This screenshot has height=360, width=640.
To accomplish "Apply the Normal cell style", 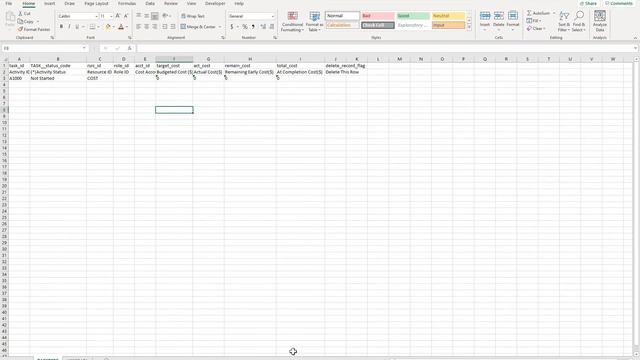I will [342, 16].
